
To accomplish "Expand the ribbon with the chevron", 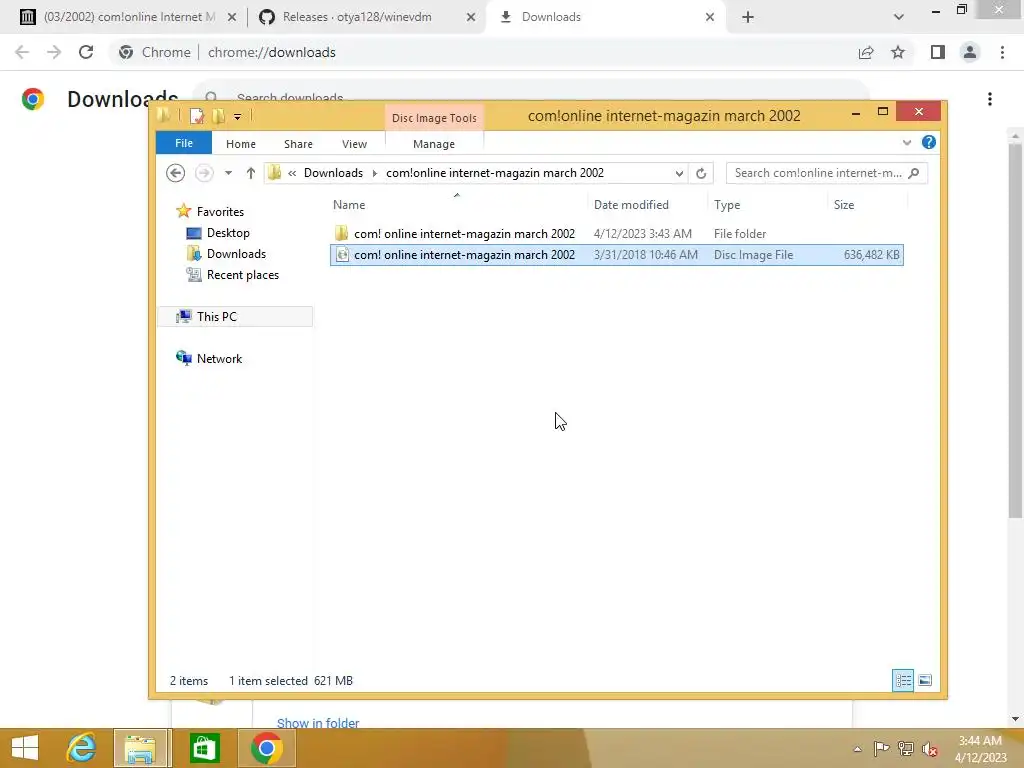I will [x=906, y=142].
